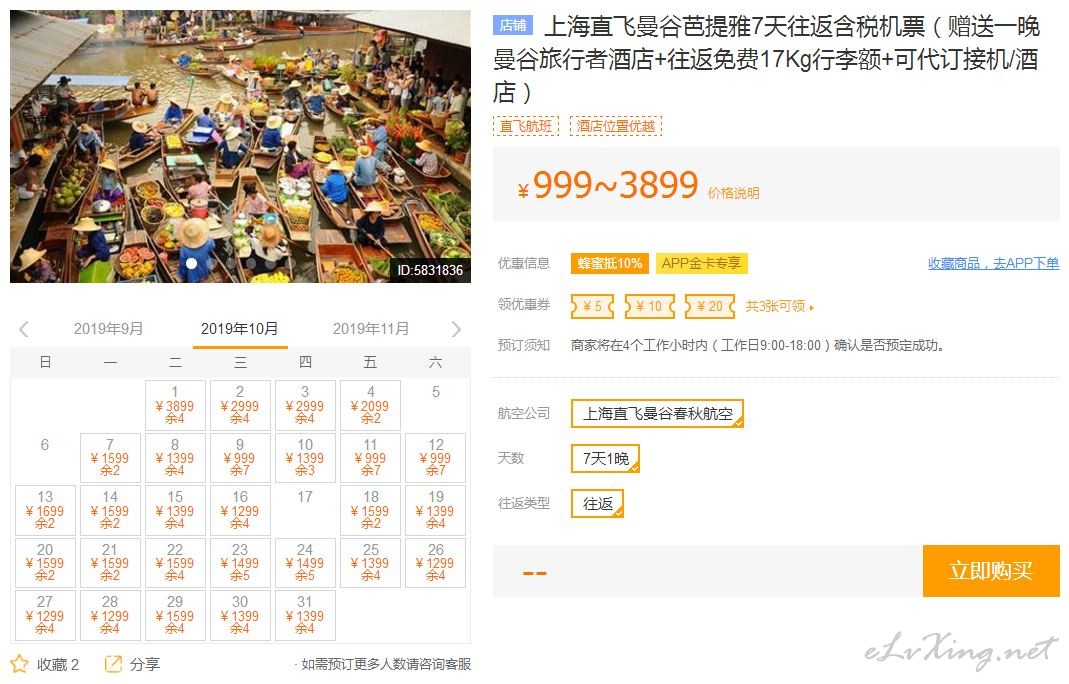The image size is (1069, 684).
Task: Open the 蜂蜜抵10% discount tag
Action: pos(609,263)
